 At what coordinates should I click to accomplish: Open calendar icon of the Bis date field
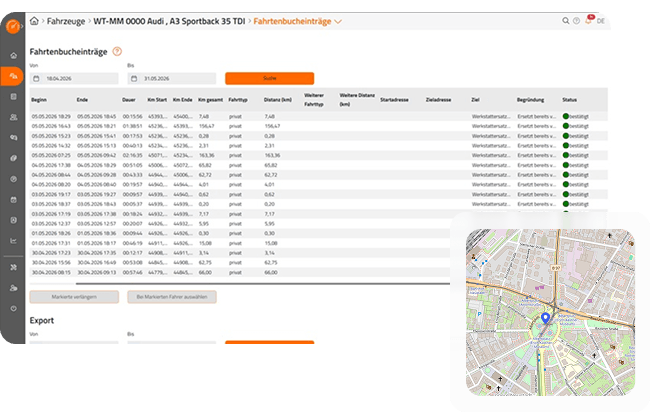coord(134,78)
